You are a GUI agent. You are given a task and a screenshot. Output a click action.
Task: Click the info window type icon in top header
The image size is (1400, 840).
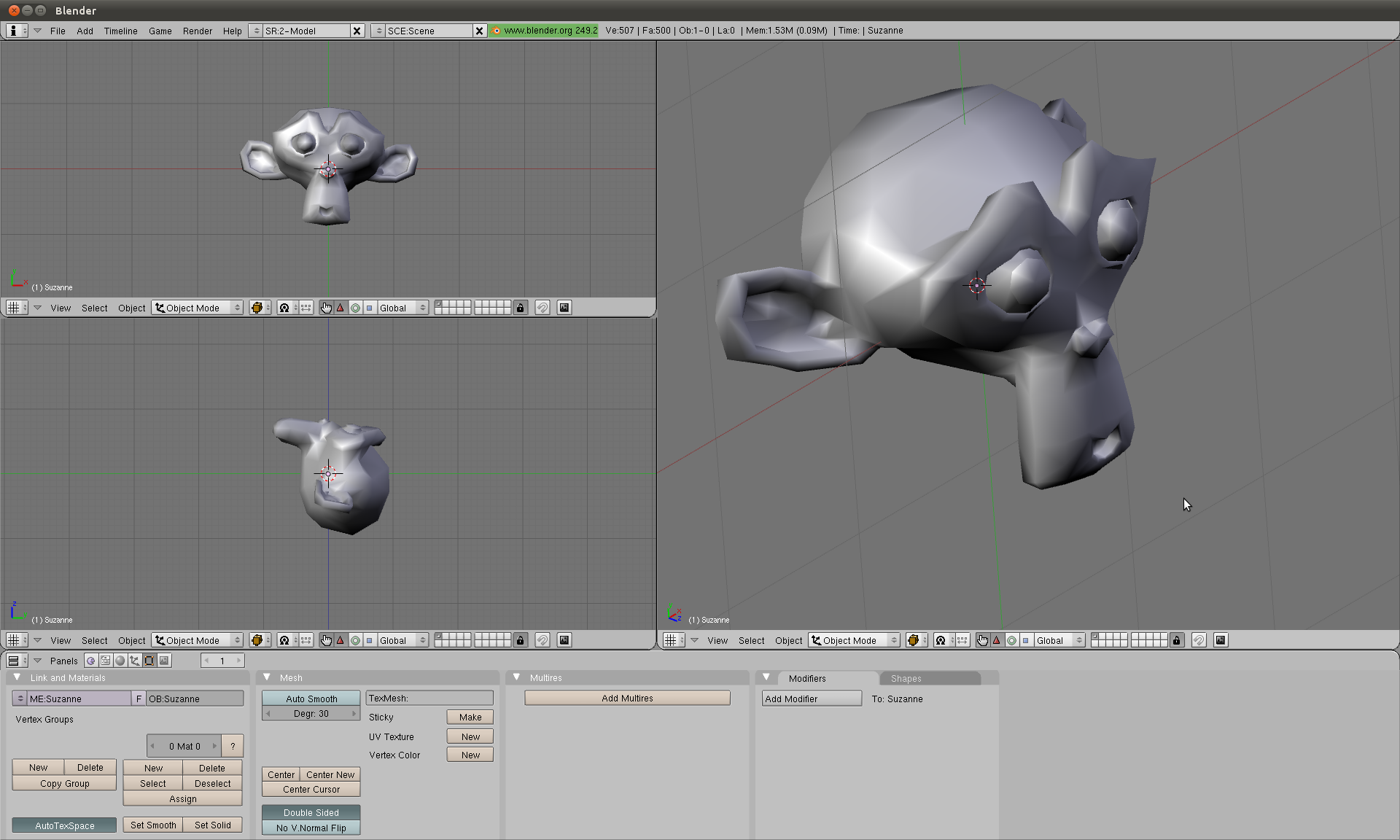click(x=16, y=31)
